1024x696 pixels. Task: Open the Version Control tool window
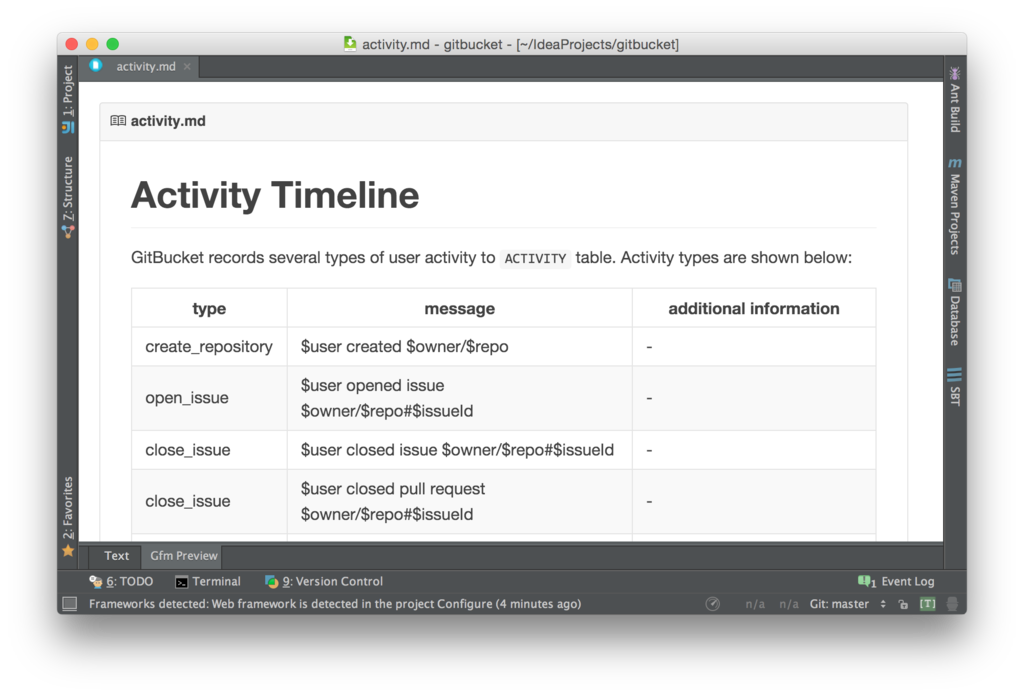tap(324, 581)
